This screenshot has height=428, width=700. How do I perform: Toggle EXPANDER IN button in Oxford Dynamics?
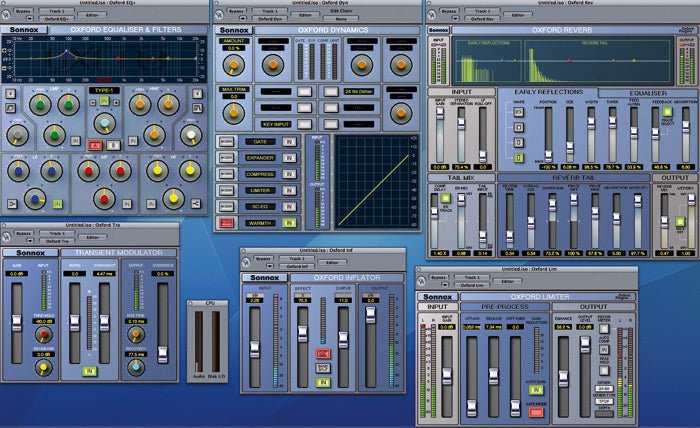[x=289, y=158]
